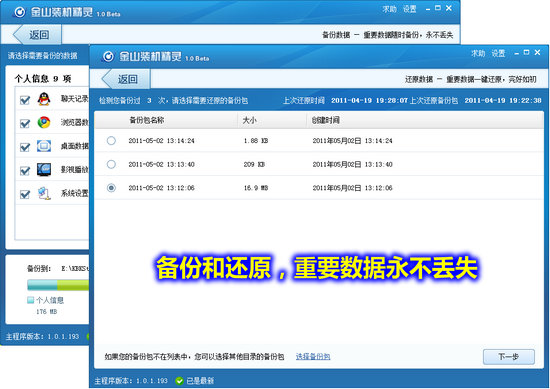The width and height of the screenshot is (550, 389).
Task: Click green up-to-date check icon
Action: coord(179,381)
